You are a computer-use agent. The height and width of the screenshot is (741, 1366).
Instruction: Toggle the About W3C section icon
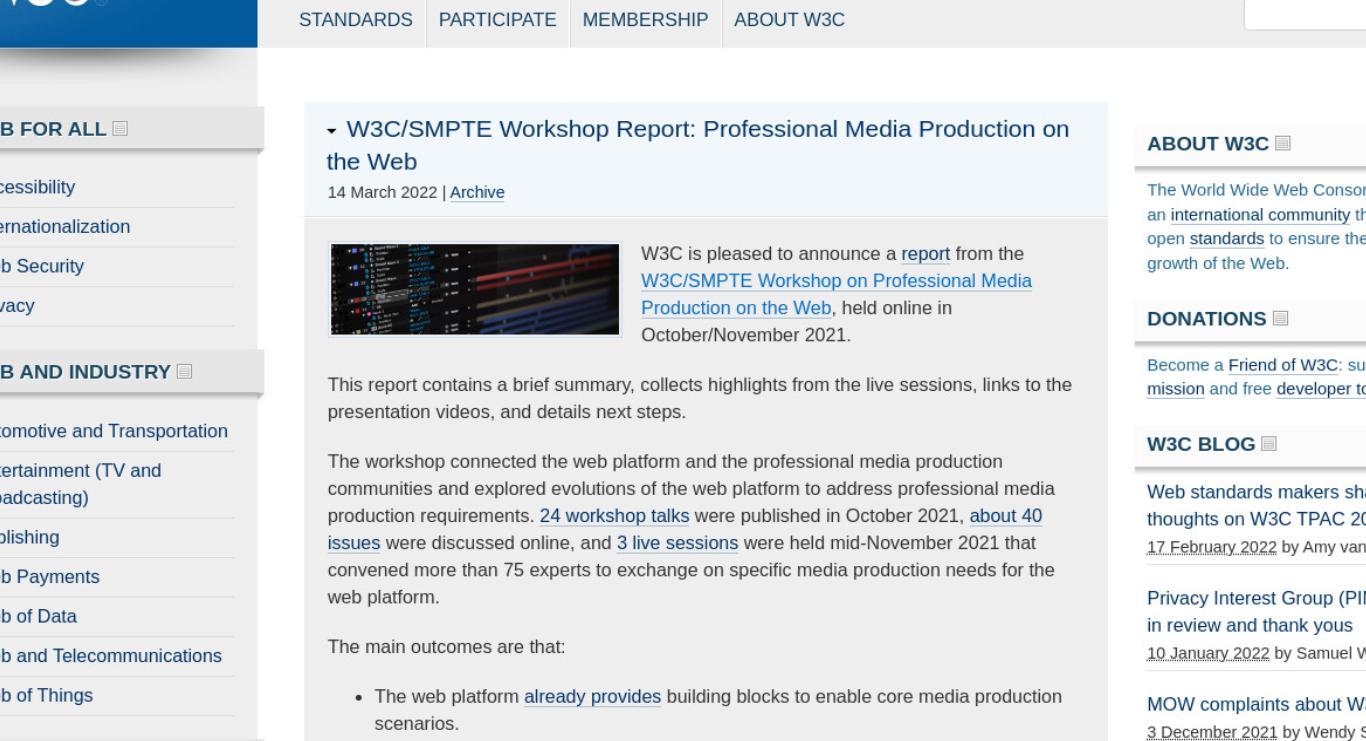click(x=1283, y=143)
